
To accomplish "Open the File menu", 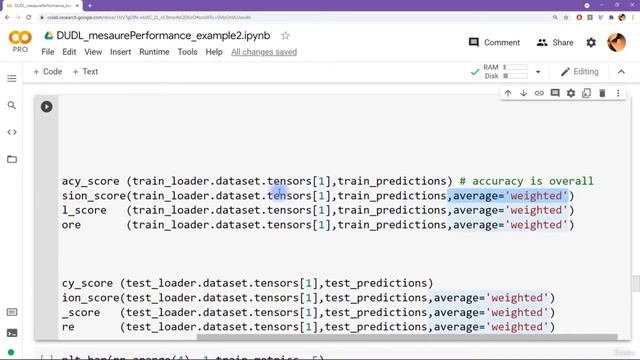I will [x=48, y=52].
